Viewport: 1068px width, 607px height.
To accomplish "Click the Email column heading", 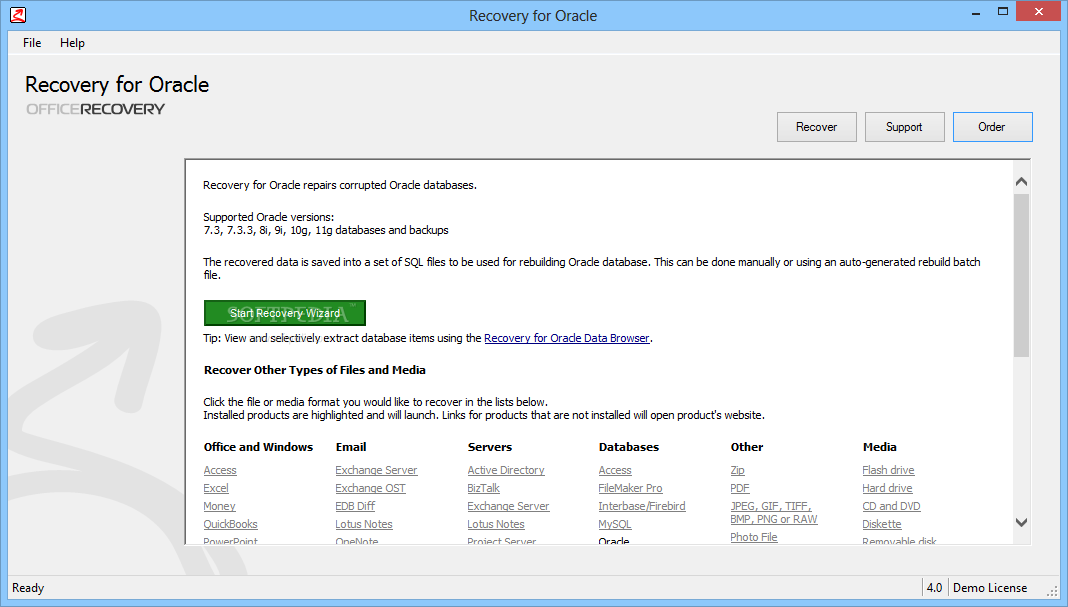I will (x=351, y=447).
